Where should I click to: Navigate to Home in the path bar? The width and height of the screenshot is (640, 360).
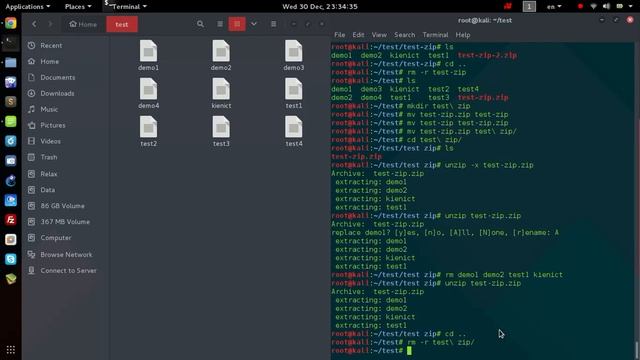click(83, 24)
